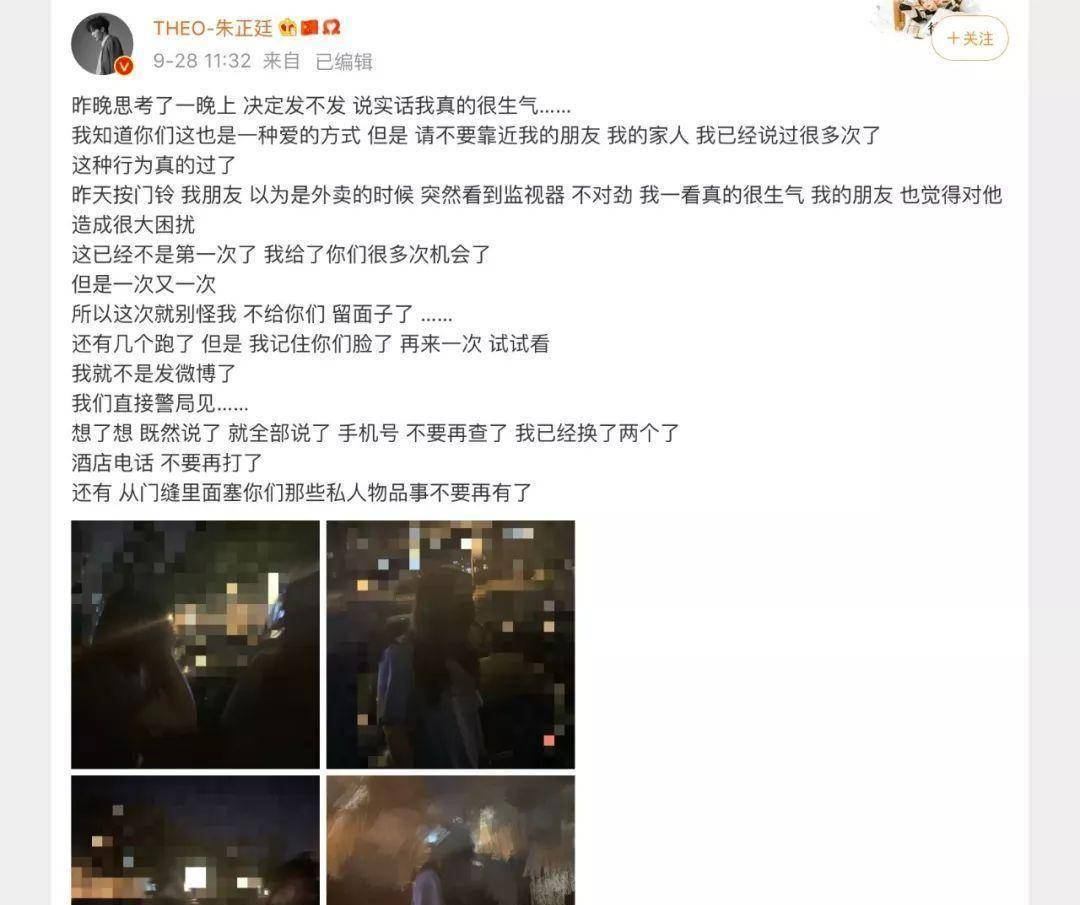This screenshot has height=905, width=1080.
Task: Click the 来自 source label
Action: click(x=282, y=61)
